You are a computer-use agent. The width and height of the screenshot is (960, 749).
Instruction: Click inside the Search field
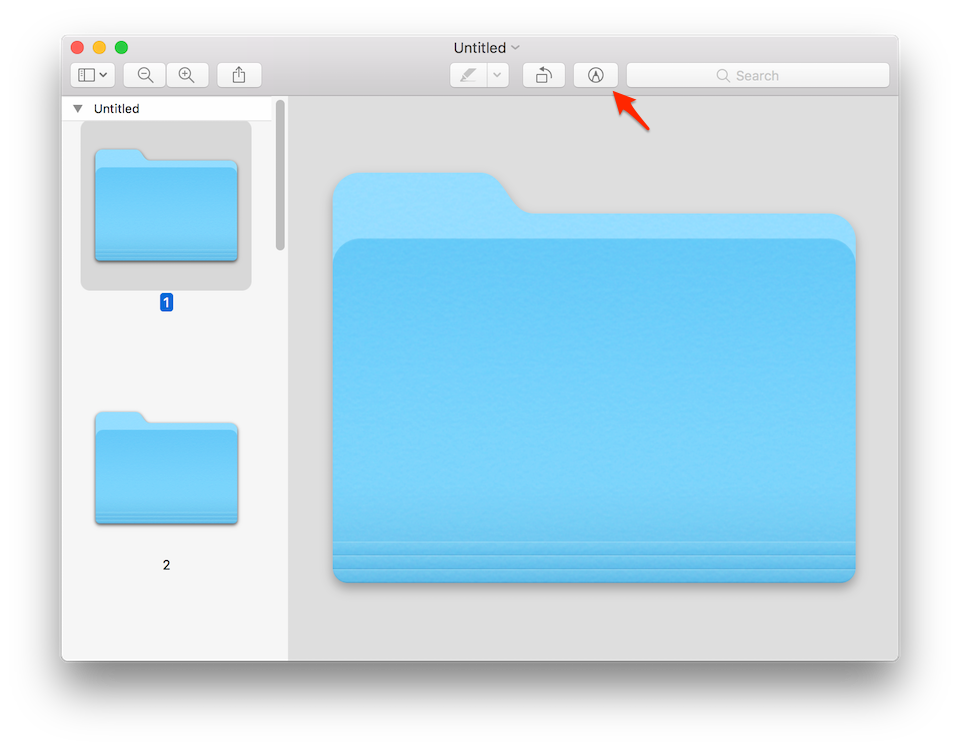(780, 75)
